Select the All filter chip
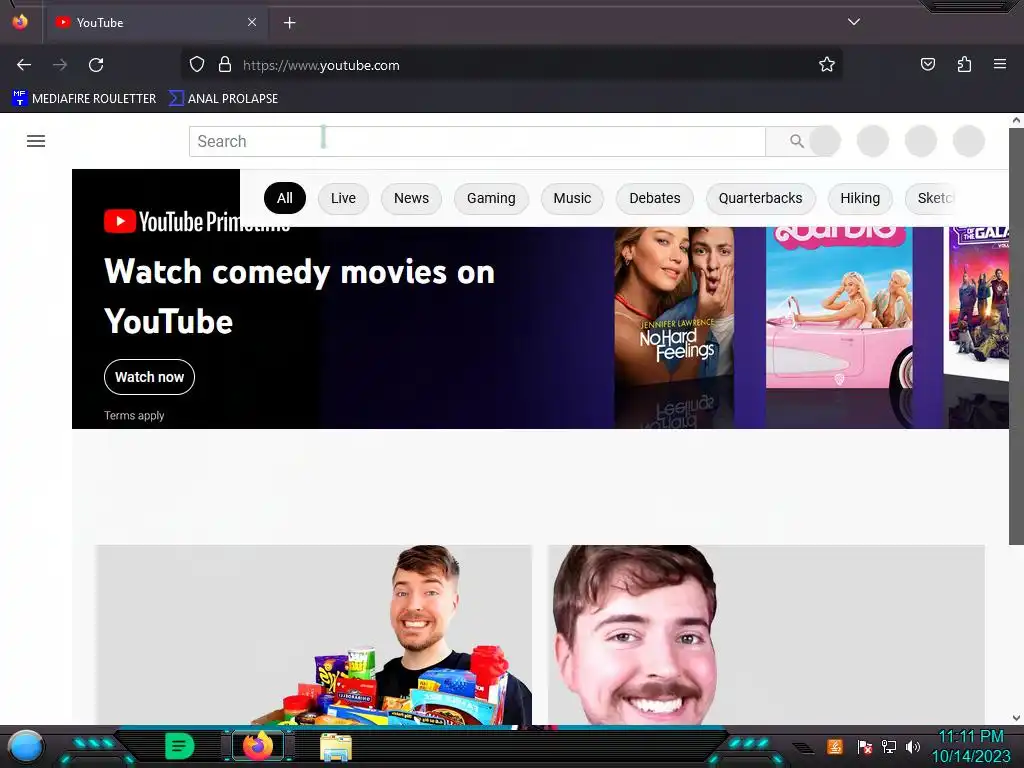The image size is (1024, 768). click(x=285, y=198)
